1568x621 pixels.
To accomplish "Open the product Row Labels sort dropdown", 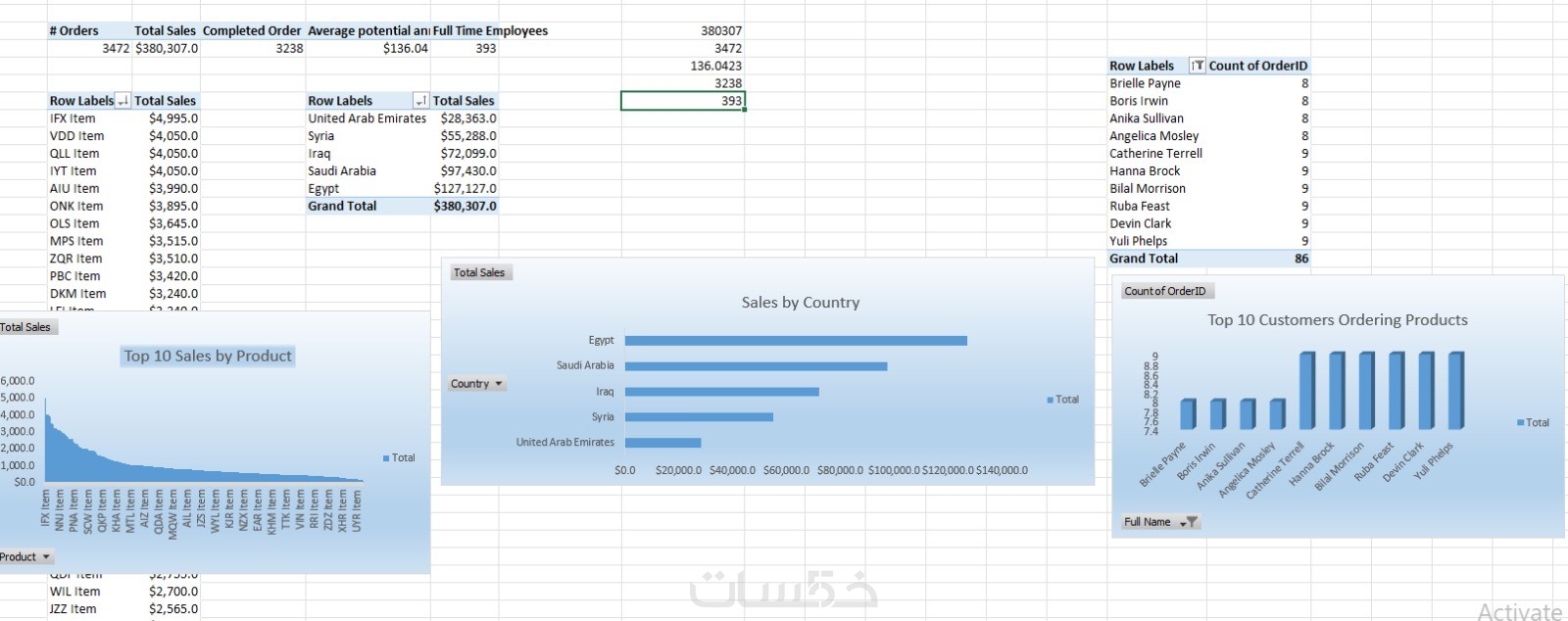I will pos(123,101).
